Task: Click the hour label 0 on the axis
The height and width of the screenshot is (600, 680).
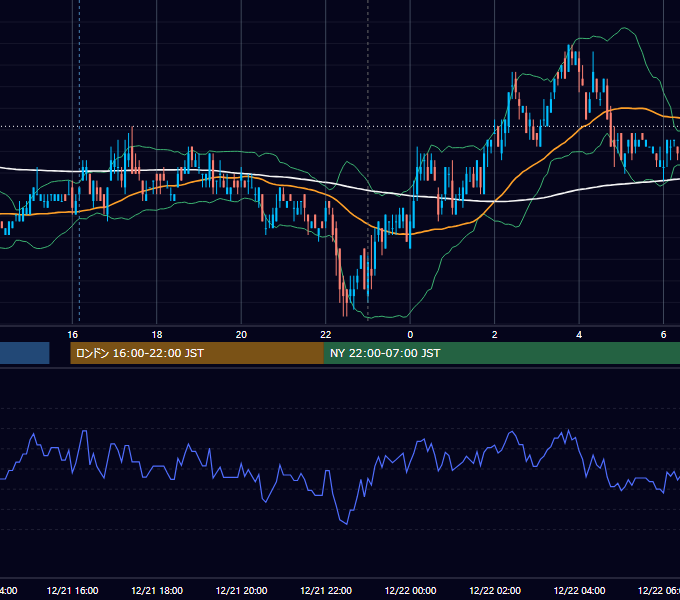Action: 410,335
